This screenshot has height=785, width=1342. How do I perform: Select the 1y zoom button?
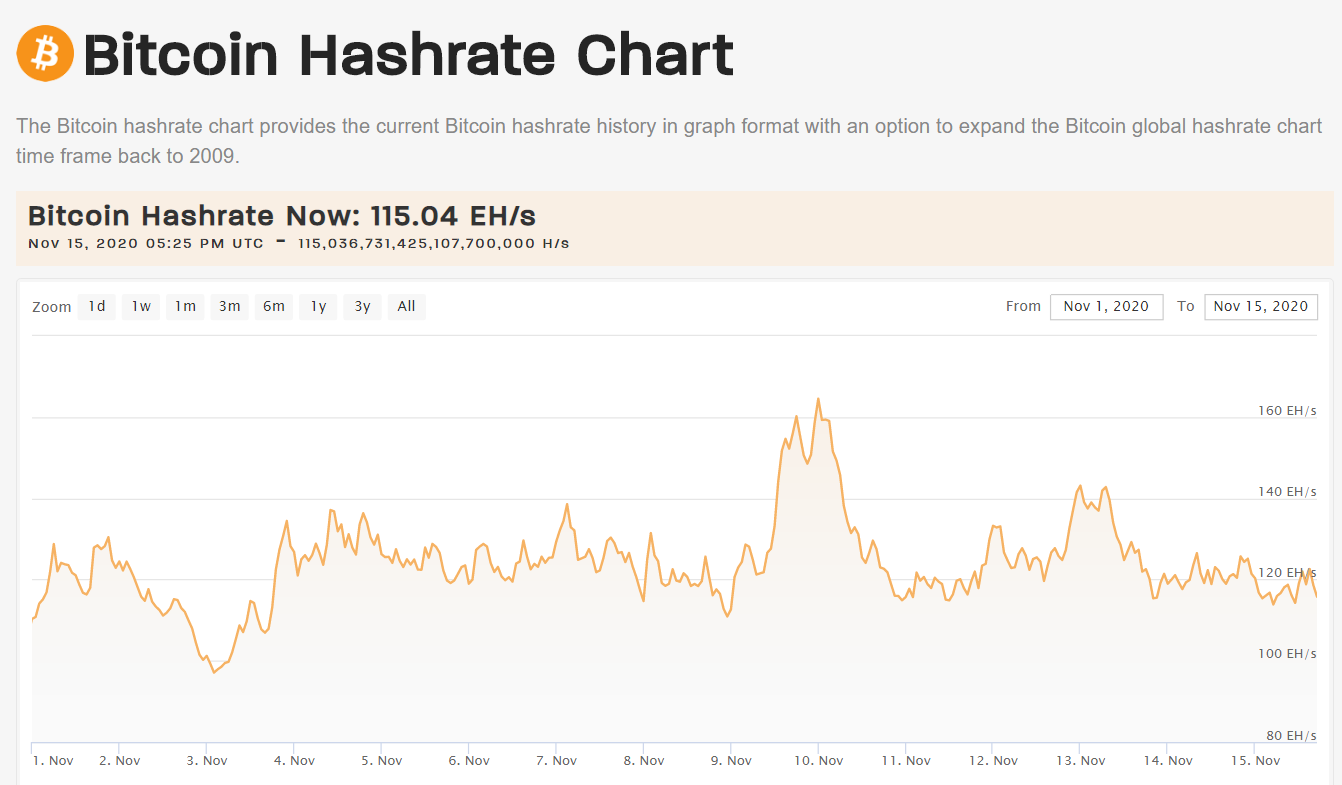(x=318, y=307)
